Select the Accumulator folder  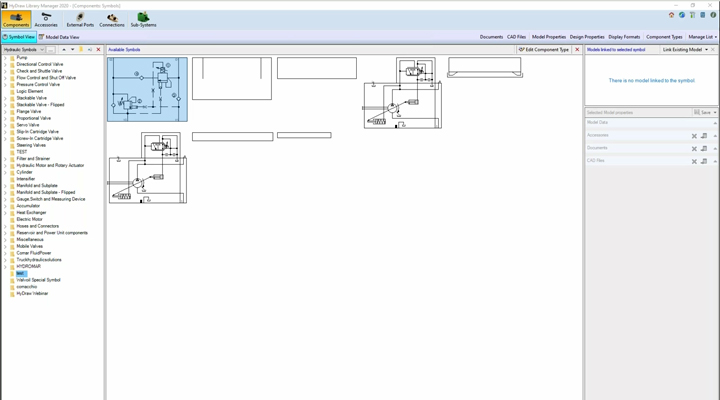click(28, 206)
